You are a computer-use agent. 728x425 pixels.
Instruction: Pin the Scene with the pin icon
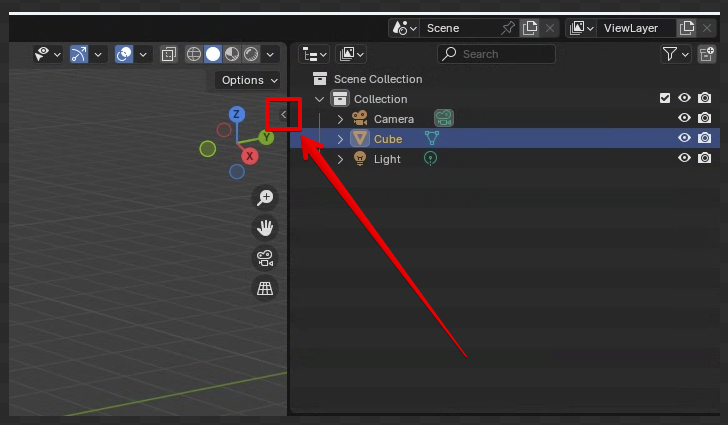pos(508,28)
